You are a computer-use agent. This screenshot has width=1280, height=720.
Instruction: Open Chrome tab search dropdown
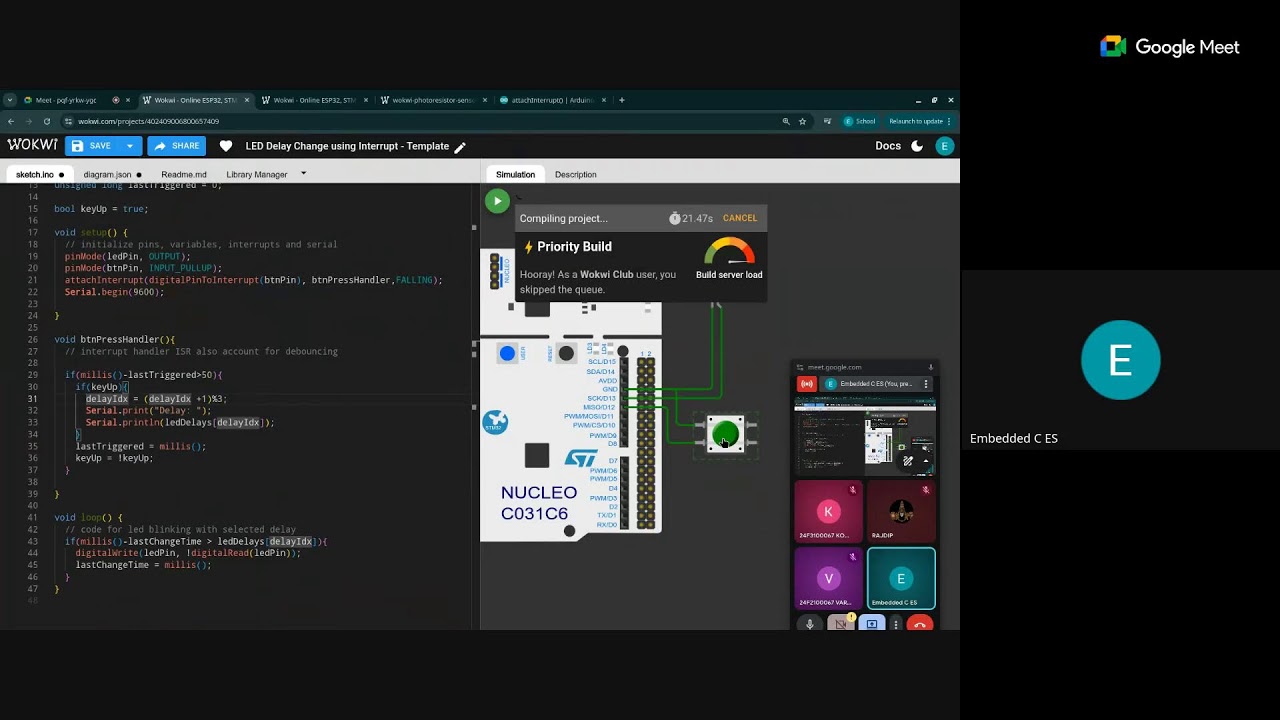click(x=10, y=100)
